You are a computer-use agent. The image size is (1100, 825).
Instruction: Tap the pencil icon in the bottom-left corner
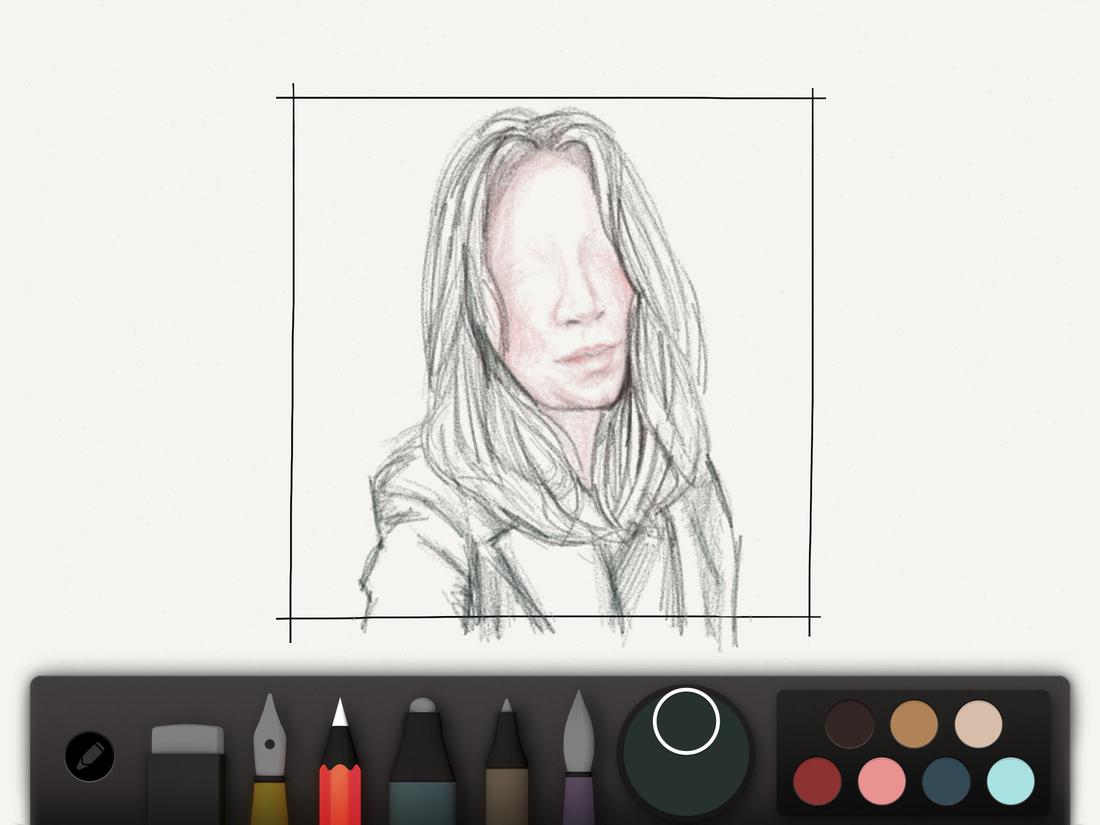pyautogui.click(x=88, y=758)
